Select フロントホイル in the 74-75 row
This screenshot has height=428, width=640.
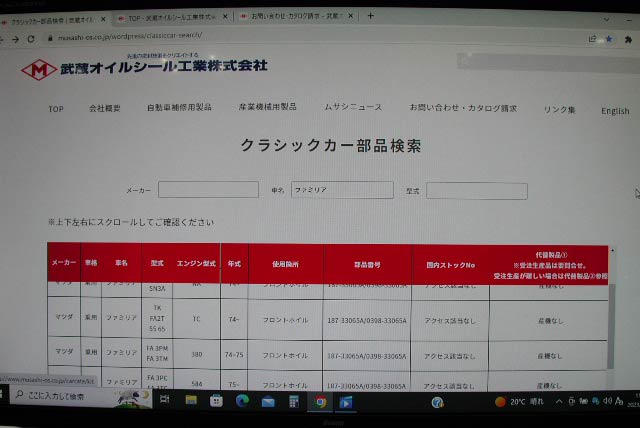(x=285, y=355)
